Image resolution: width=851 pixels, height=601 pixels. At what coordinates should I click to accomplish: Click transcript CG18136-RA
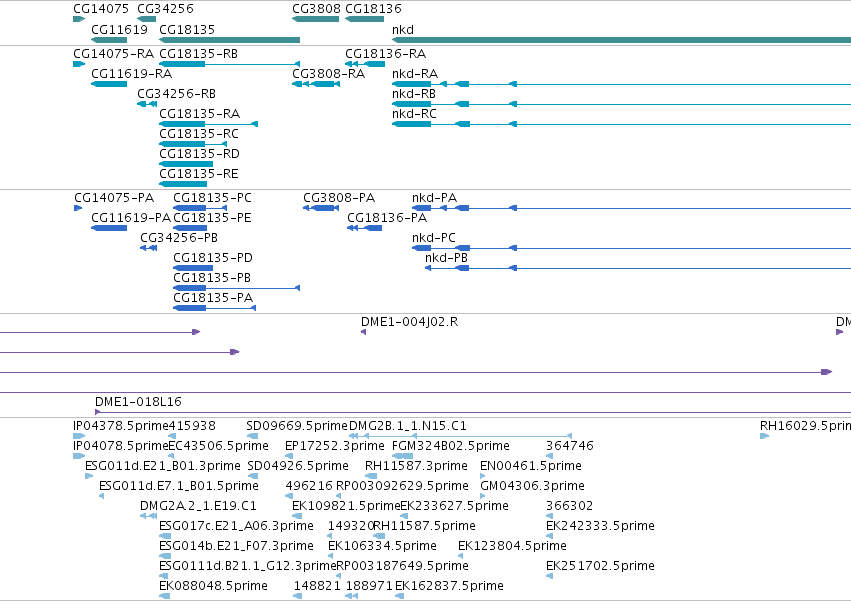tap(385, 54)
